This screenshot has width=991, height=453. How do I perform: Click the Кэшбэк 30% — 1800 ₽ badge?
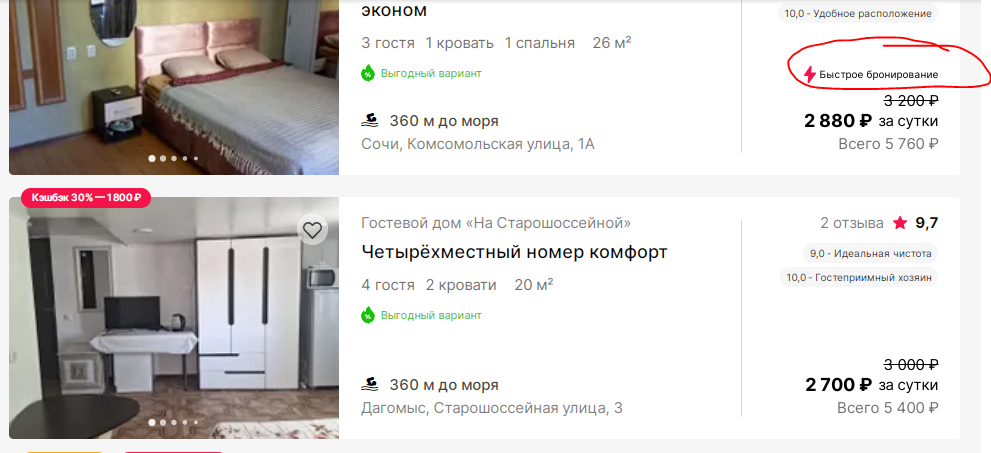86,198
